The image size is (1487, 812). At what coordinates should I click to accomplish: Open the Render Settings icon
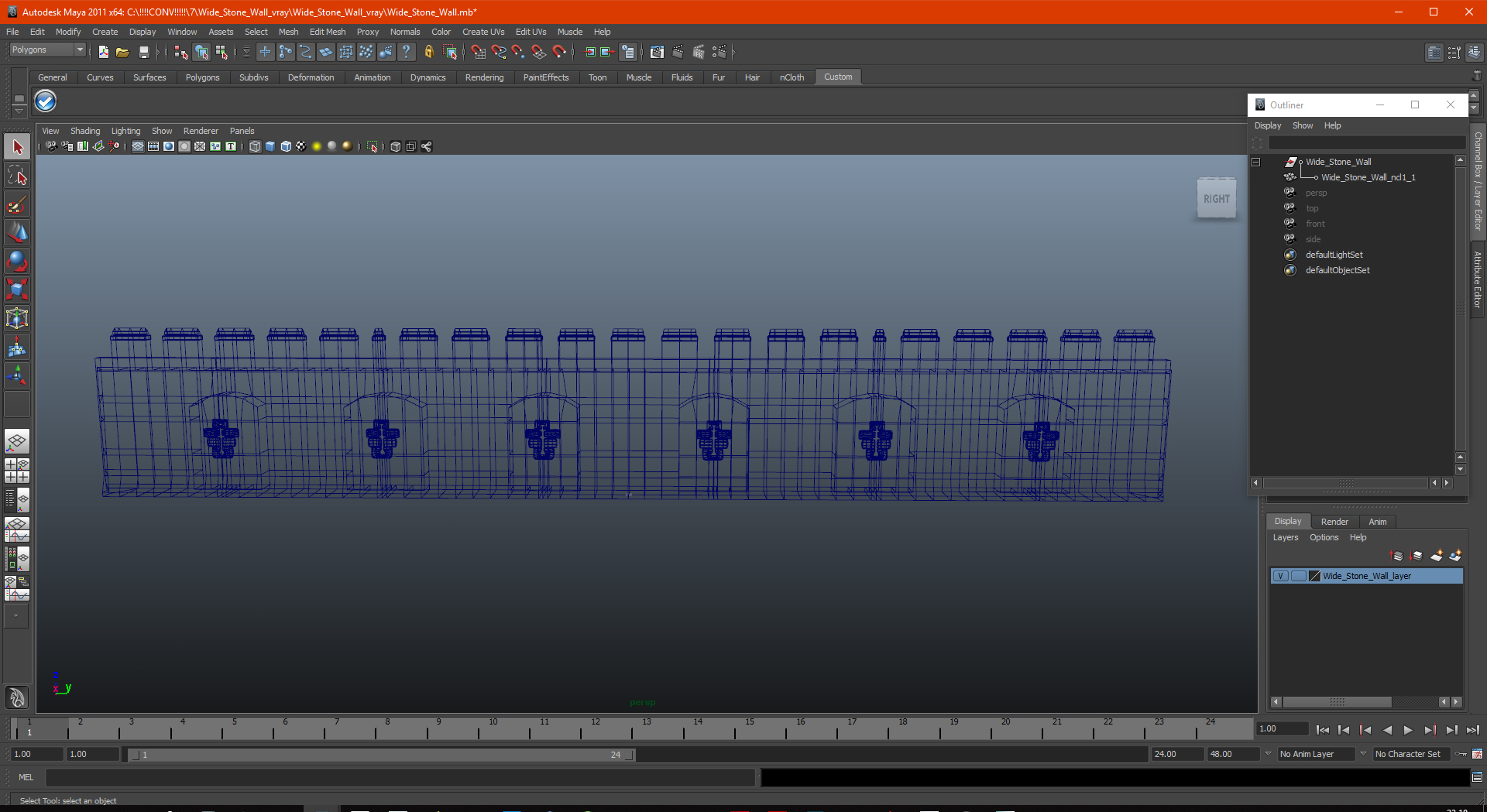click(719, 52)
